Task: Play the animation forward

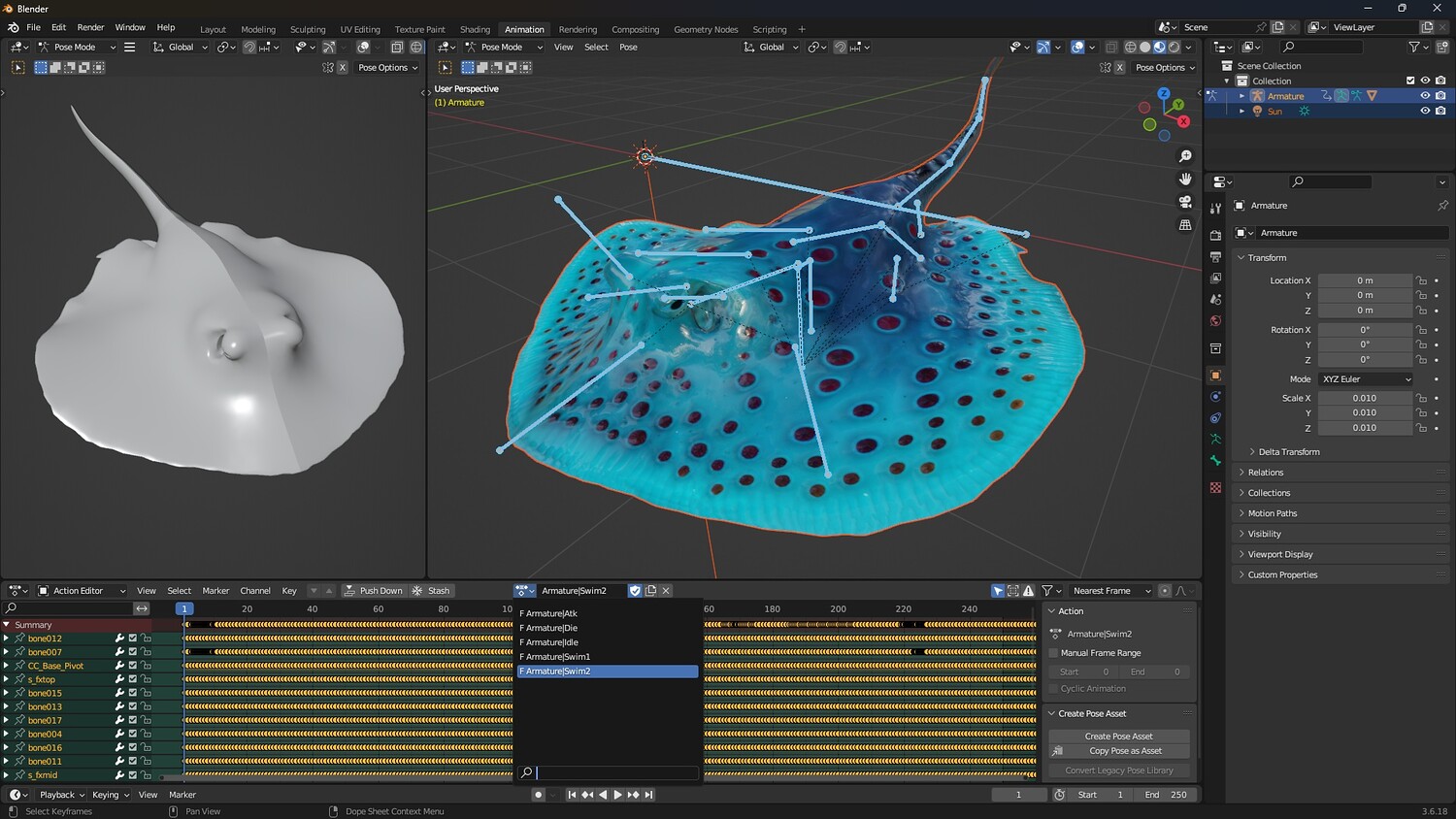Action: point(617,795)
